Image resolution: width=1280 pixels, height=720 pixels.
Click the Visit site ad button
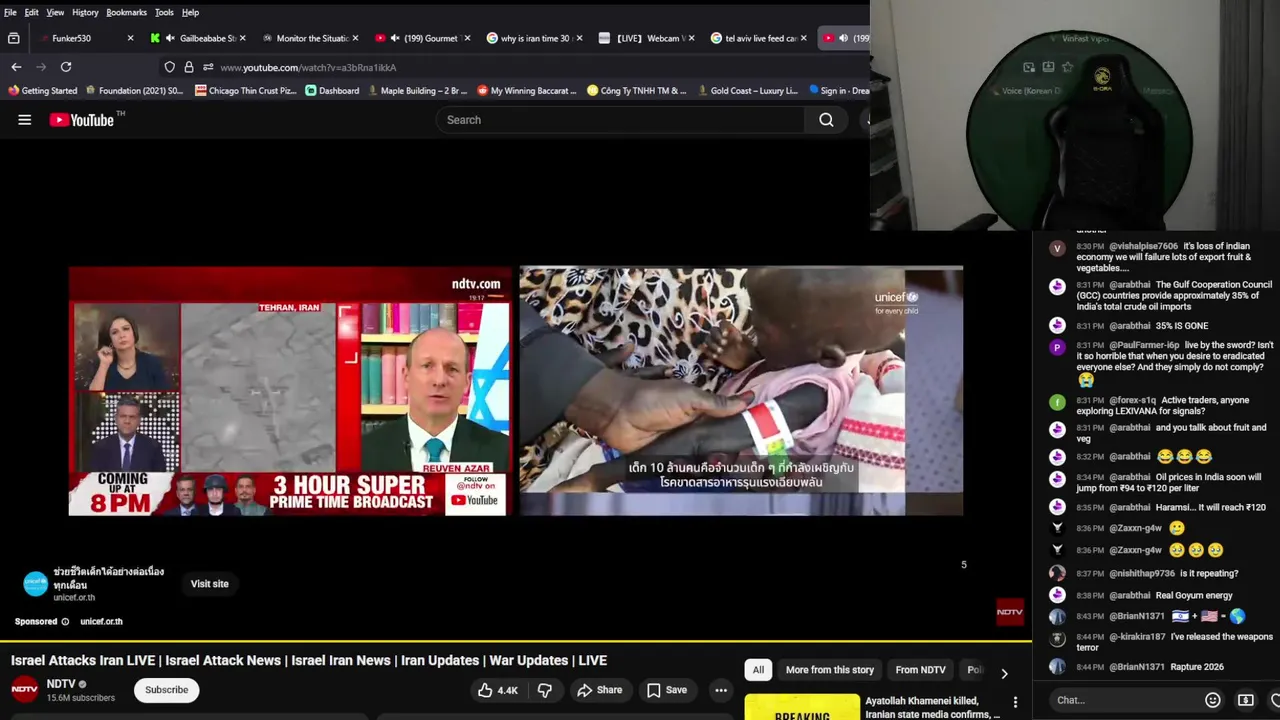(x=209, y=584)
